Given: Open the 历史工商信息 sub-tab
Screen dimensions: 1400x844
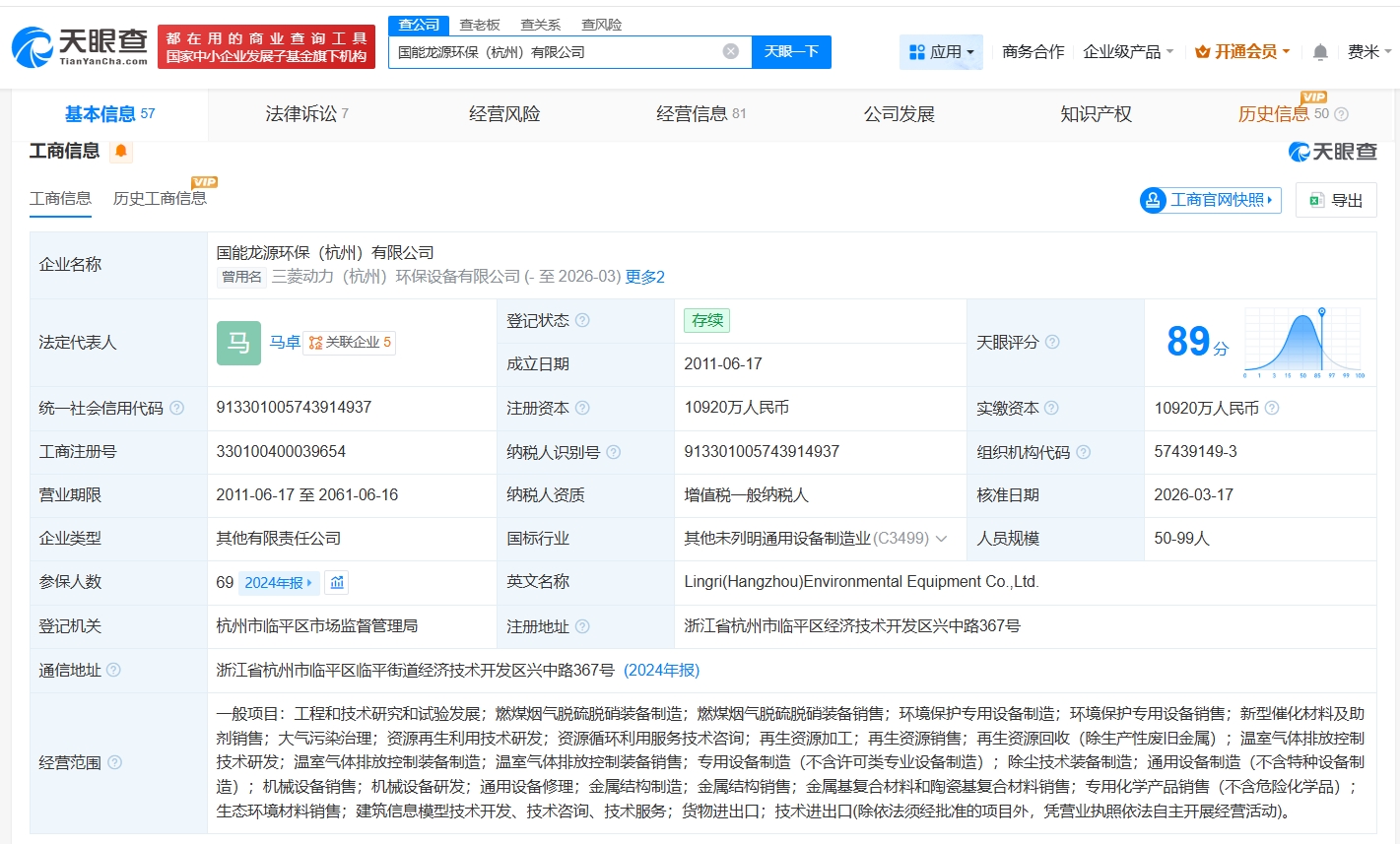Looking at the screenshot, I should coord(160,199).
